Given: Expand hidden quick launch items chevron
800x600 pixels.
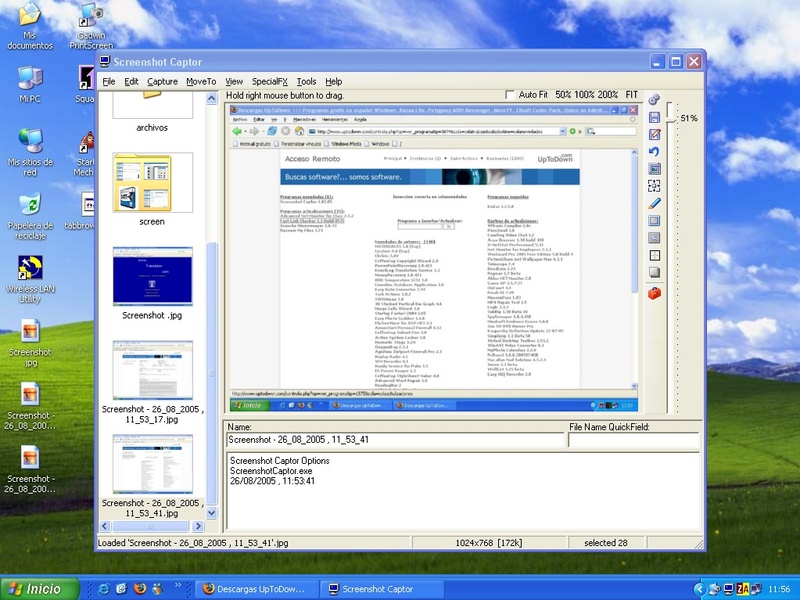Looking at the screenshot, I should pyautogui.click(x=178, y=585).
